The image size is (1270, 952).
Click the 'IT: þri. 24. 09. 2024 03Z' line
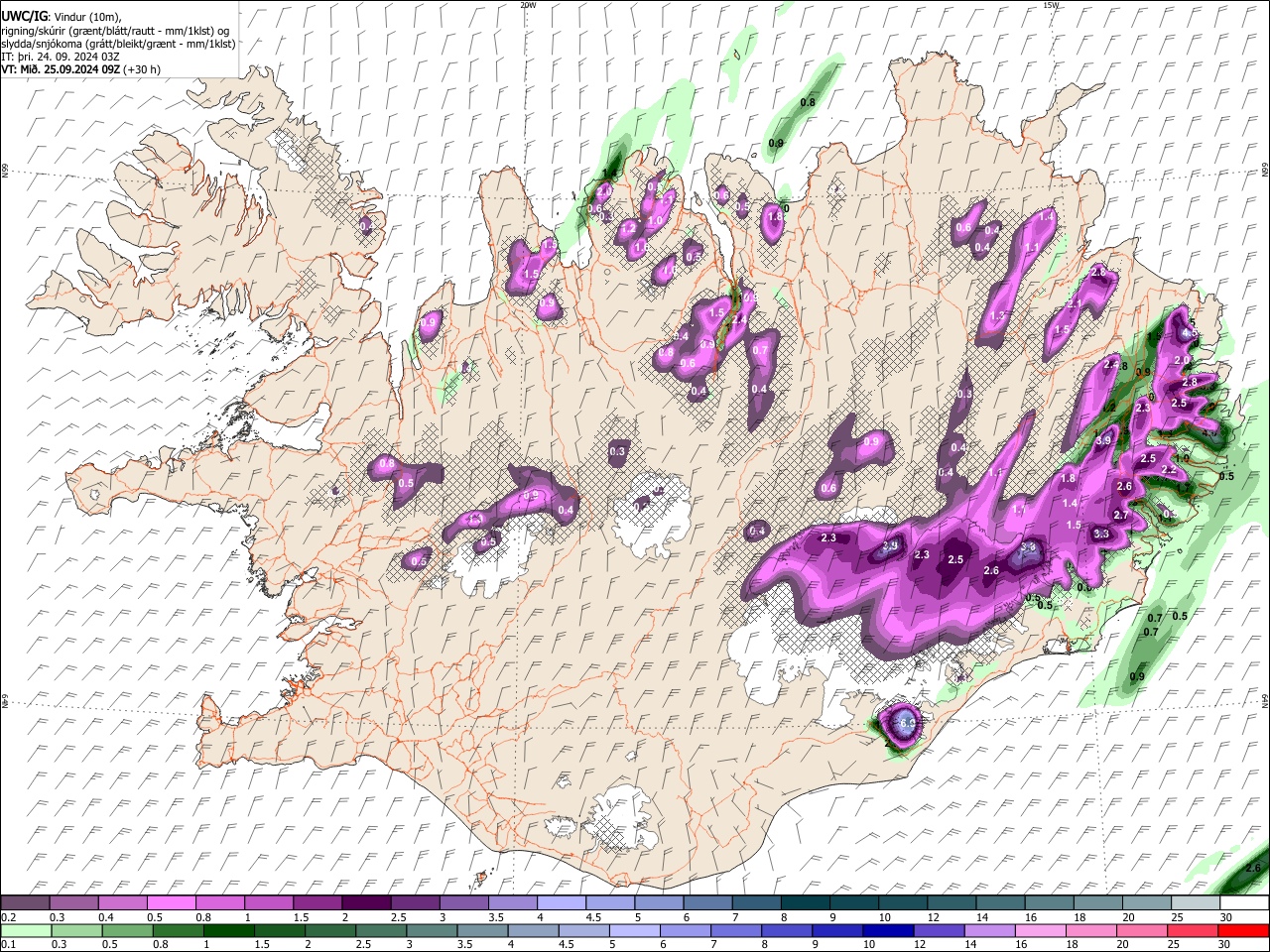pyautogui.click(x=61, y=57)
